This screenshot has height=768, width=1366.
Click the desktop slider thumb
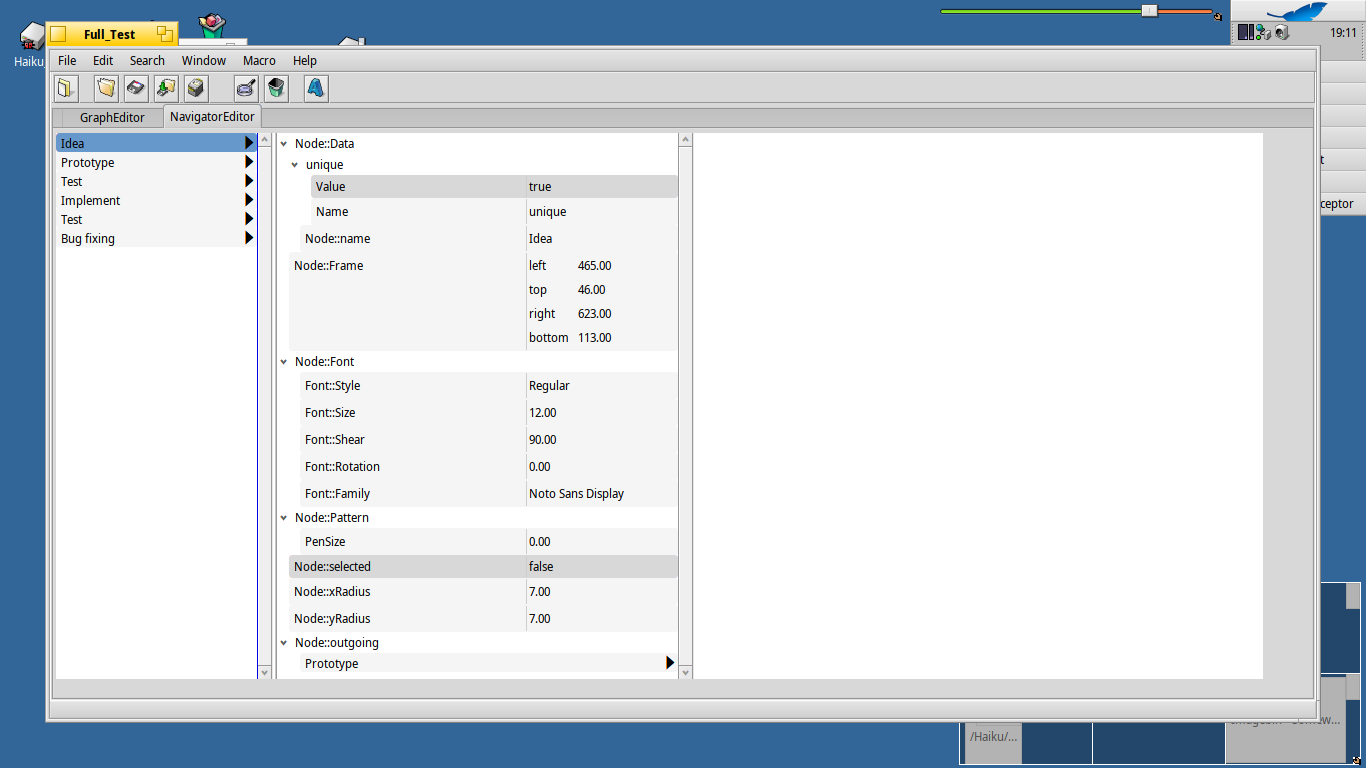click(x=1150, y=11)
